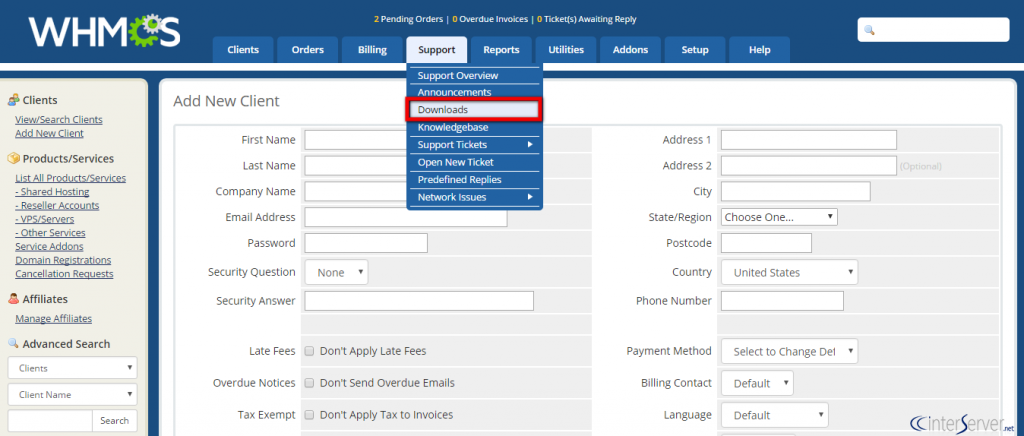Open the State/Region dropdown

(779, 217)
